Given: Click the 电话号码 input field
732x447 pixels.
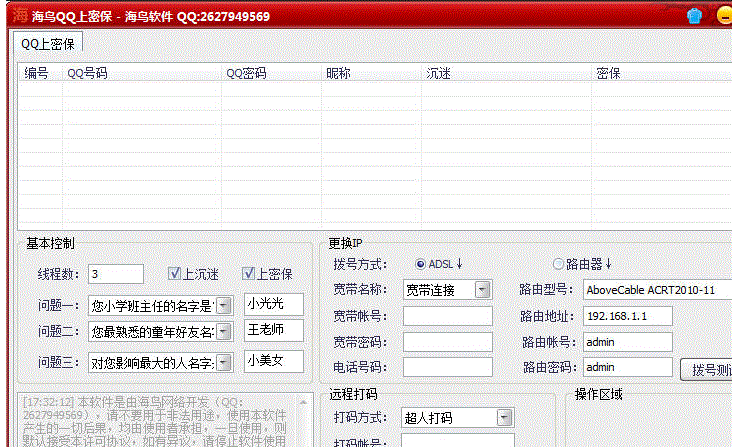Looking at the screenshot, I should click(447, 367).
